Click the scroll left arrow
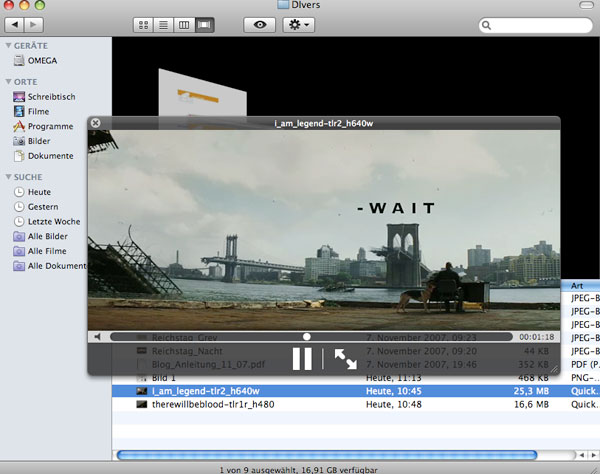Viewport: 600px width, 474px height. click(x=582, y=455)
